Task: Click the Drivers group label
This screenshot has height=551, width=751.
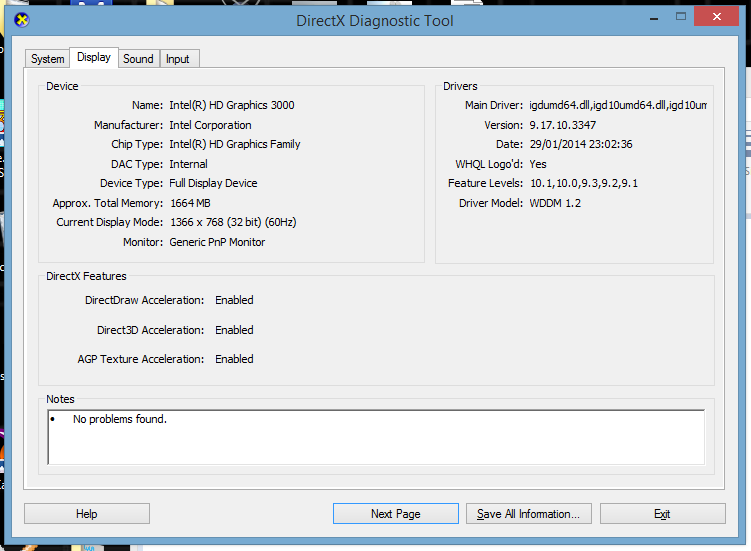Action: (x=460, y=86)
